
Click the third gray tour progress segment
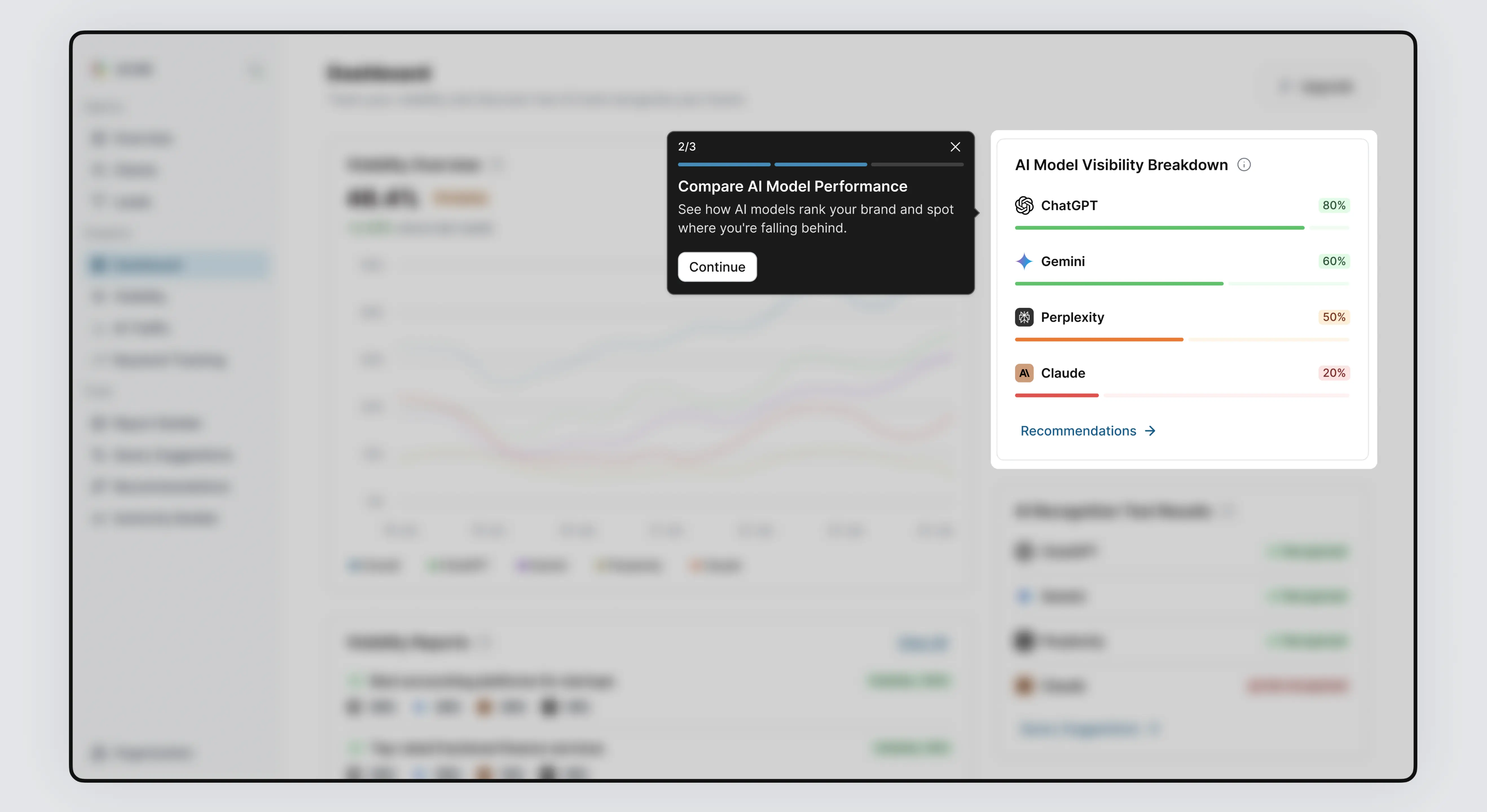click(x=917, y=164)
